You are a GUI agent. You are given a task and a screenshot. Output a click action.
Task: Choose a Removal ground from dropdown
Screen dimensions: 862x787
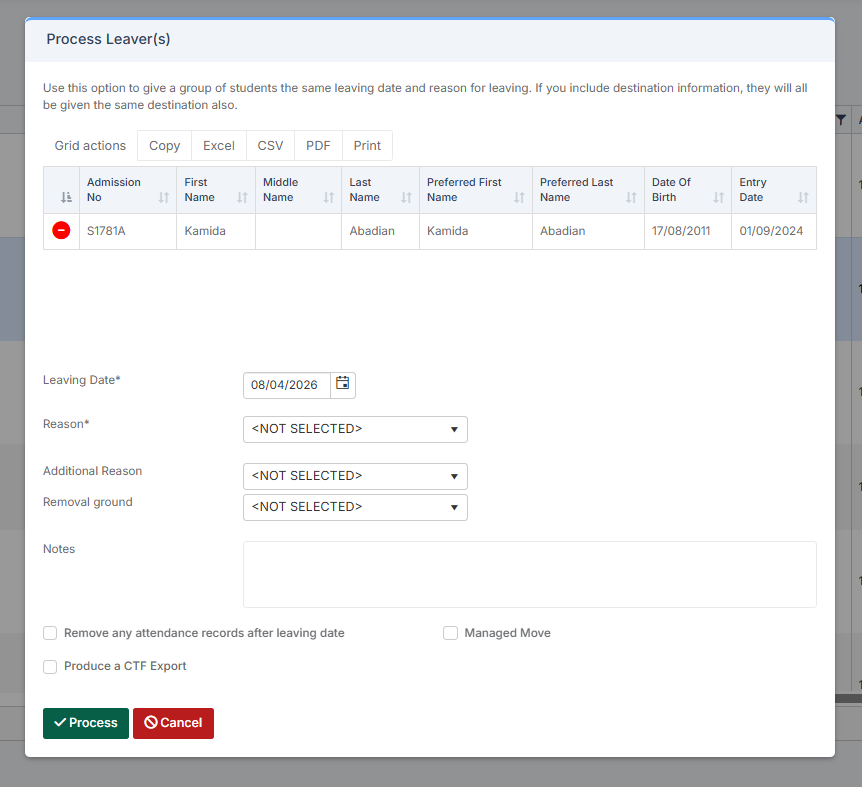click(355, 507)
